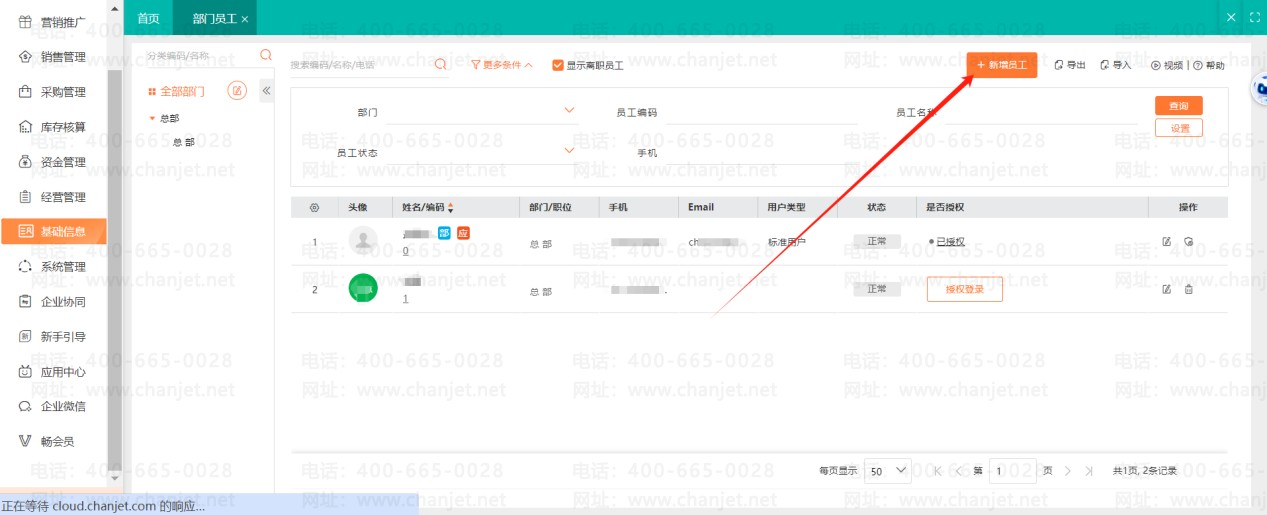1267x515 pixels.
Task: Focus the 员工编码 filter field
Action: tap(762, 112)
